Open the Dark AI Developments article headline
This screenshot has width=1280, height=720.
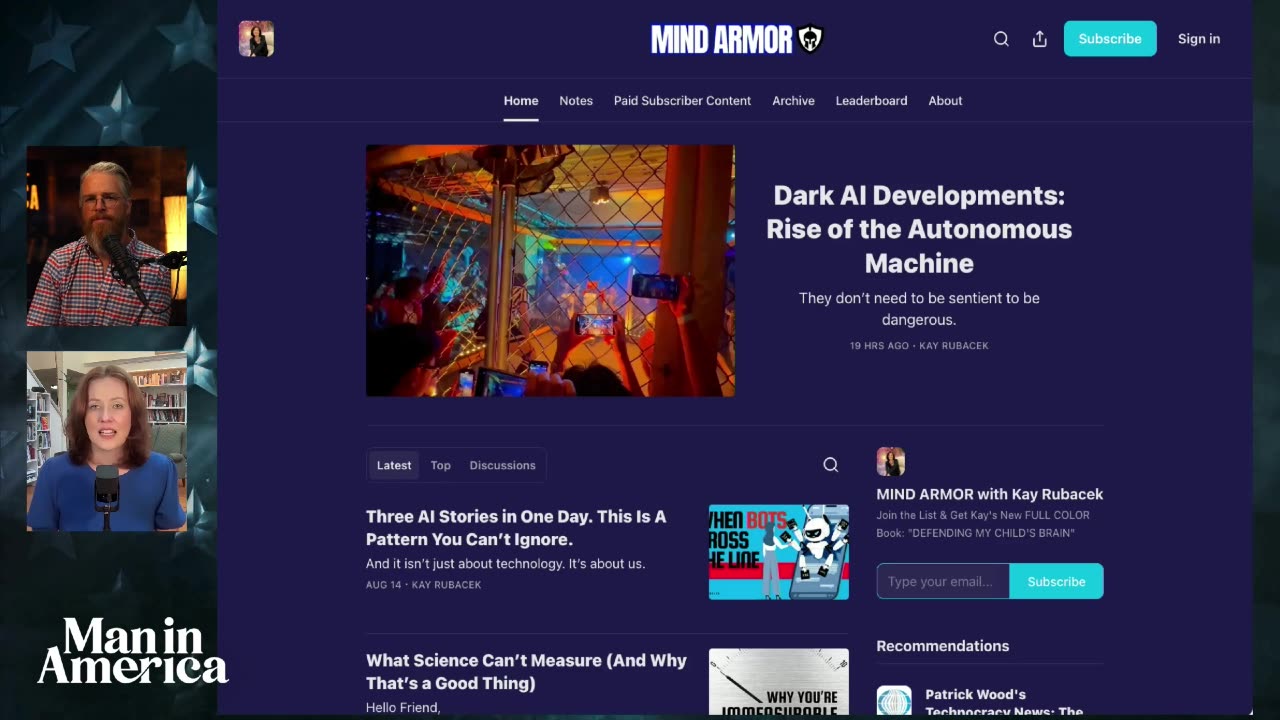pos(919,229)
